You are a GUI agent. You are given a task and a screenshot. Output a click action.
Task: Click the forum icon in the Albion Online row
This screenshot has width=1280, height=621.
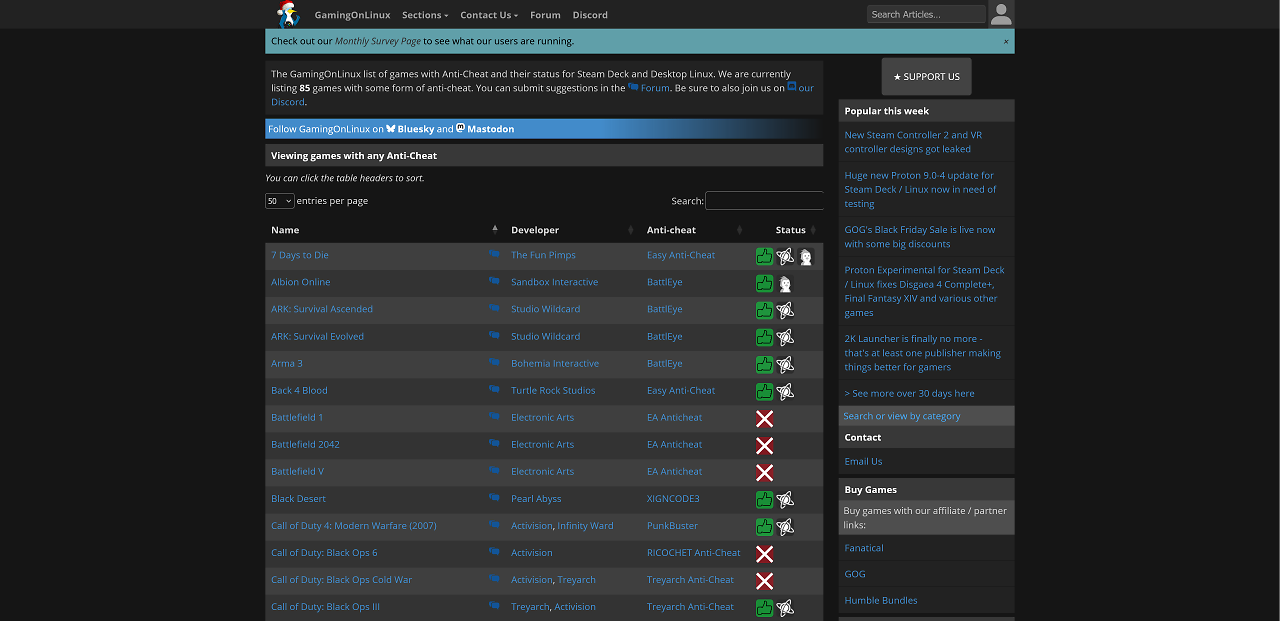click(494, 282)
